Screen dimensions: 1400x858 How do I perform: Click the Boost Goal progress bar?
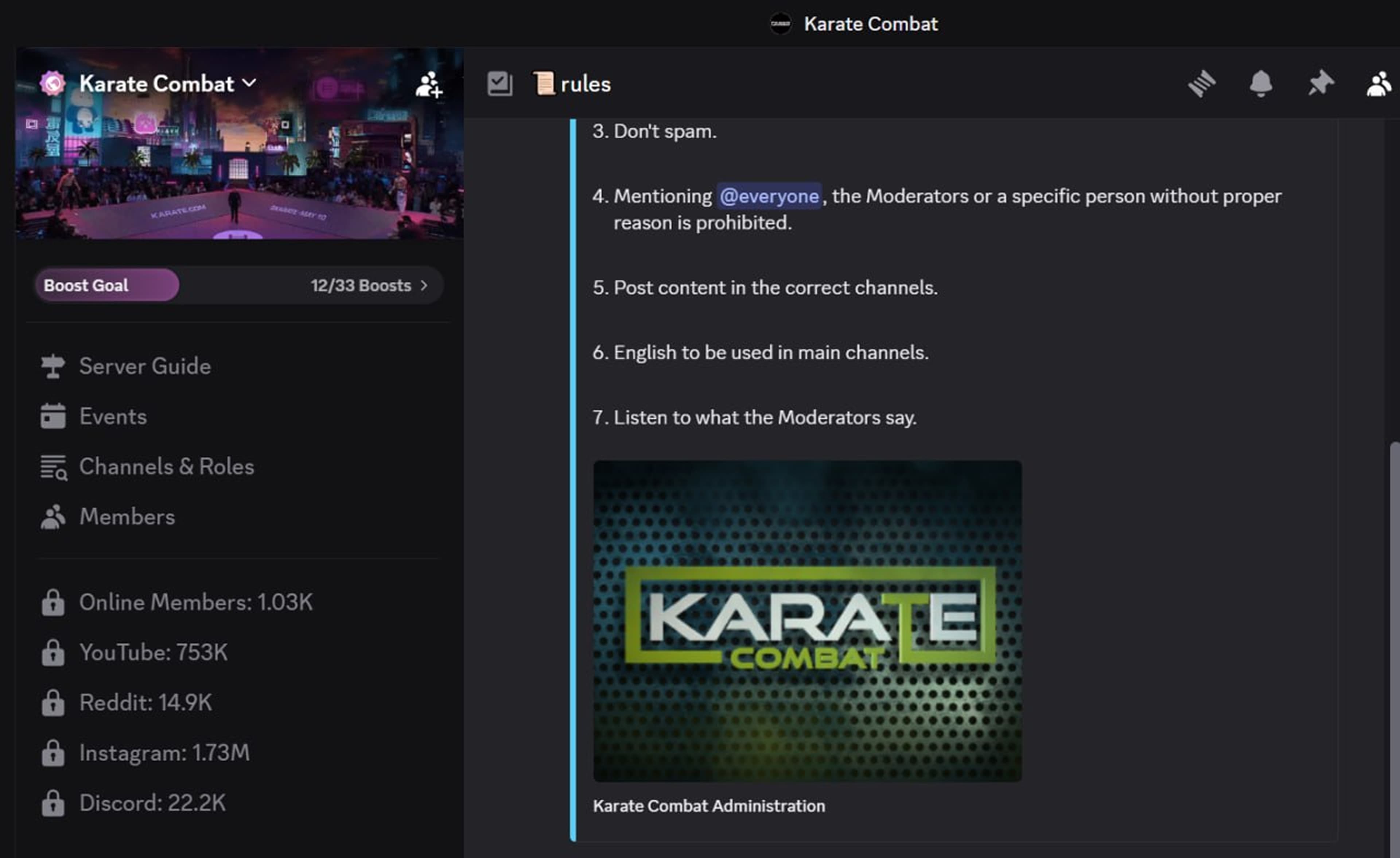click(239, 285)
